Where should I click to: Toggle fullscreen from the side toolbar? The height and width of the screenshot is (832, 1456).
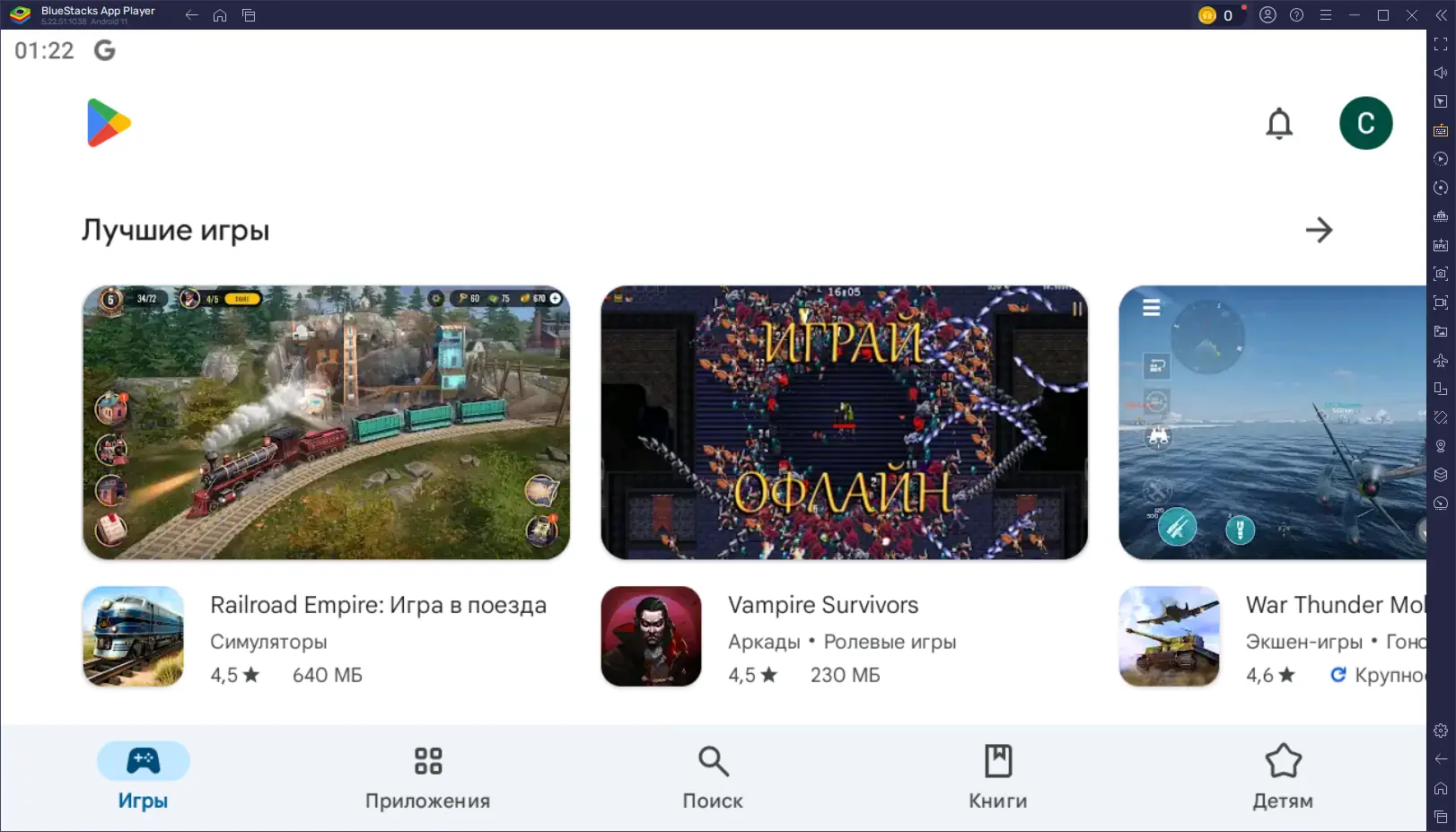coord(1441,44)
